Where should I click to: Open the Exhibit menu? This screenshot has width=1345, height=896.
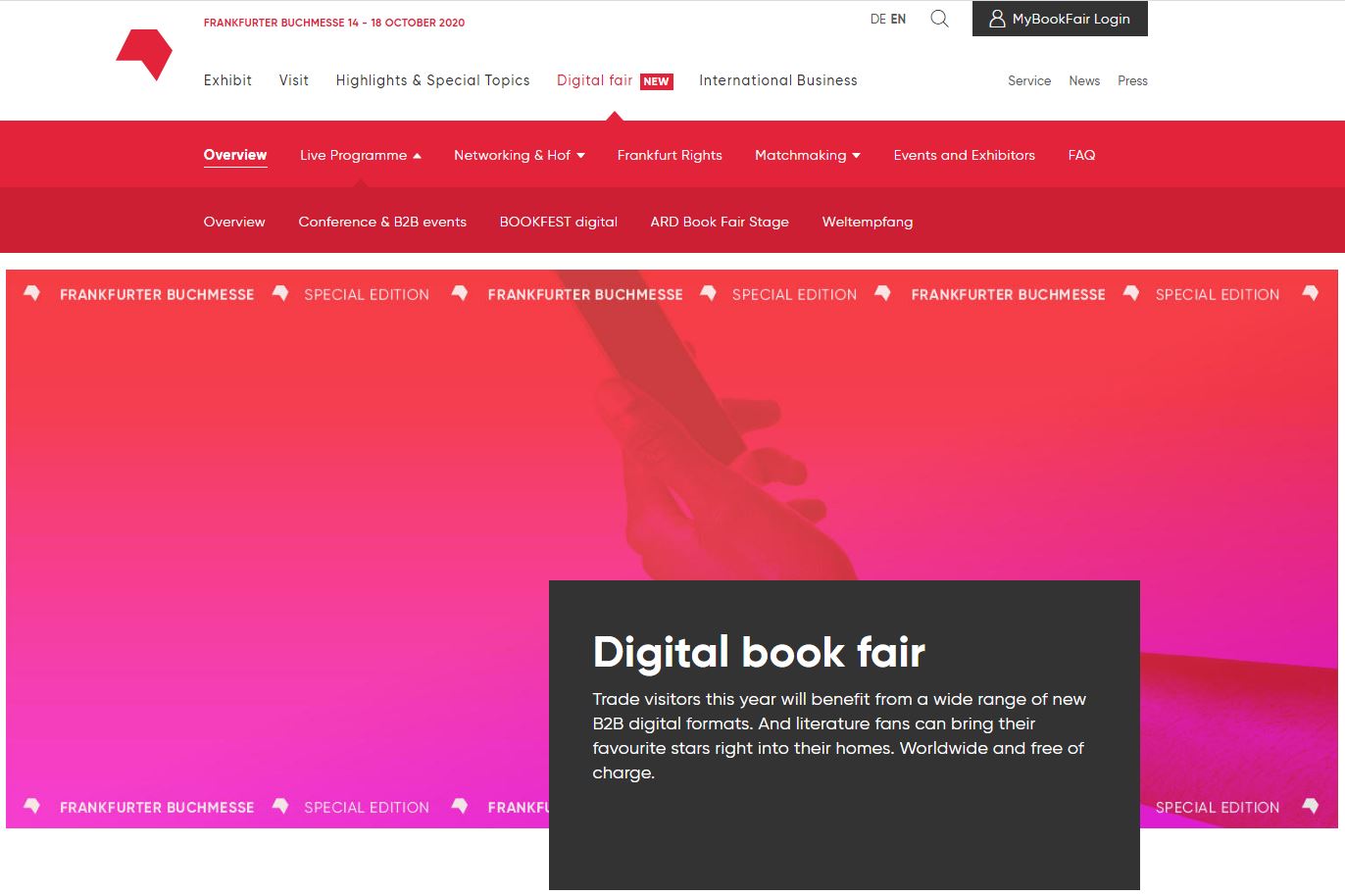coord(227,80)
